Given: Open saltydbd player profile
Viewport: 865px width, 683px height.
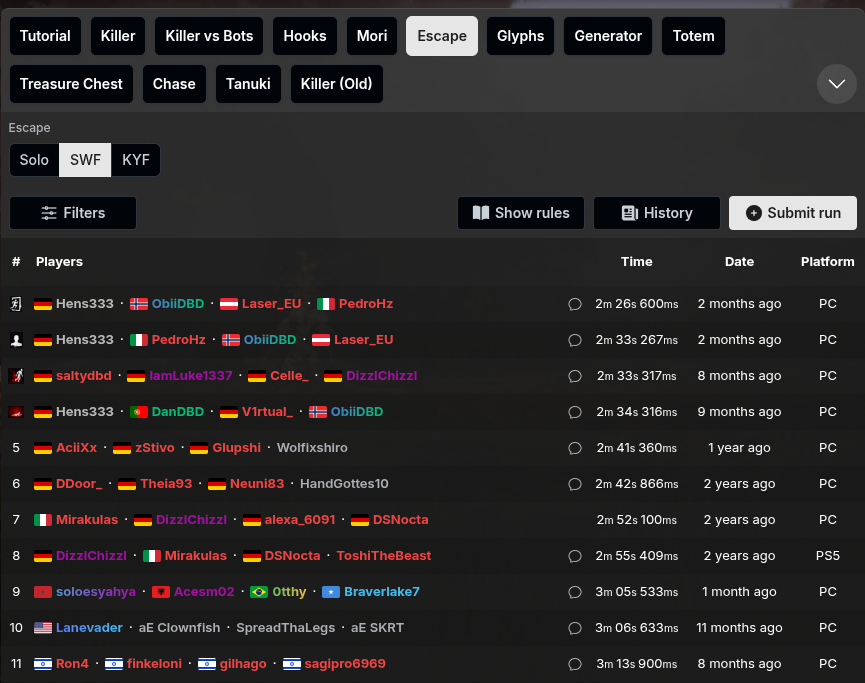Looking at the screenshot, I should (x=84, y=376).
